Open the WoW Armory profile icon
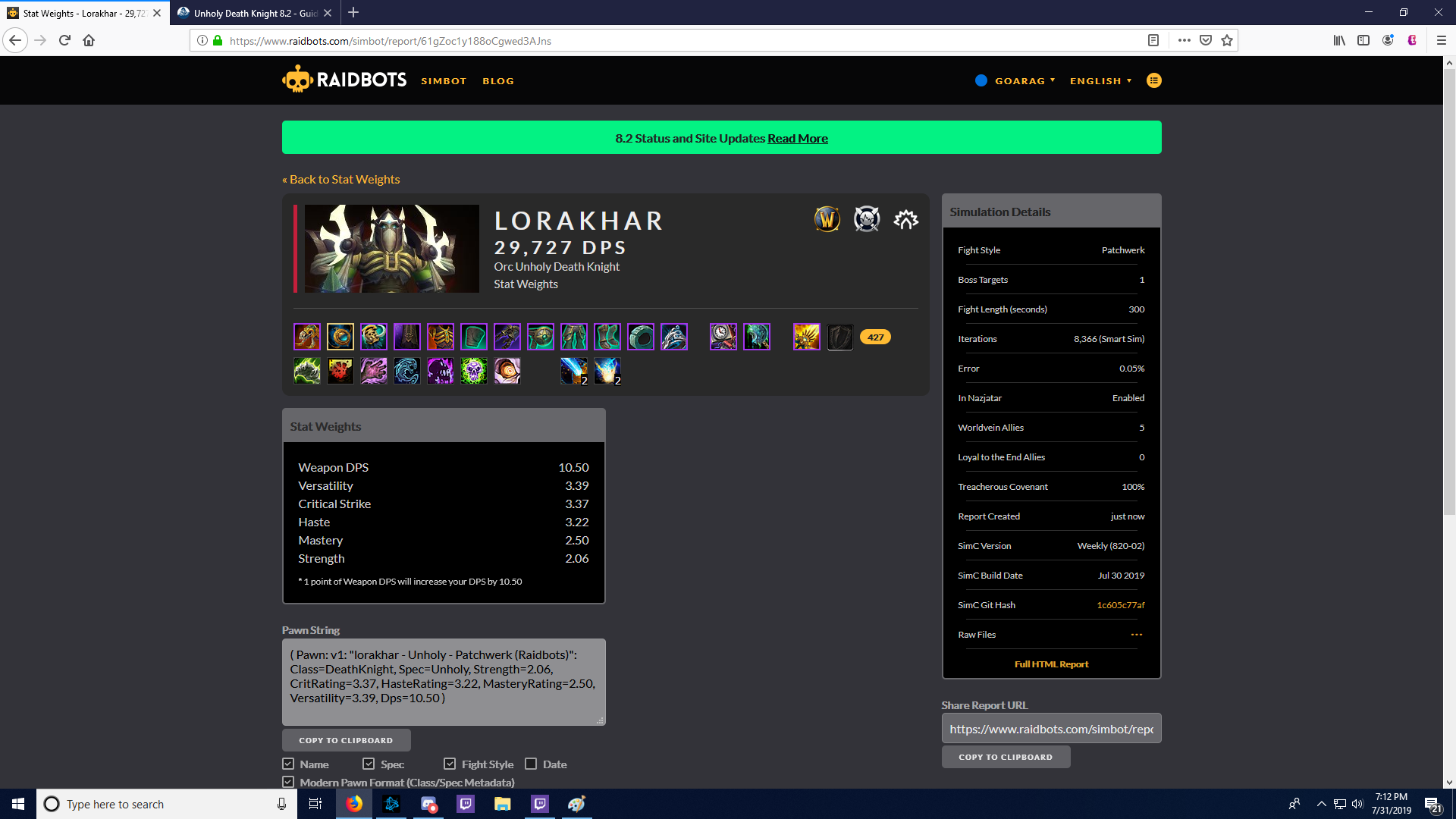The height and width of the screenshot is (819, 1456). pos(827,219)
